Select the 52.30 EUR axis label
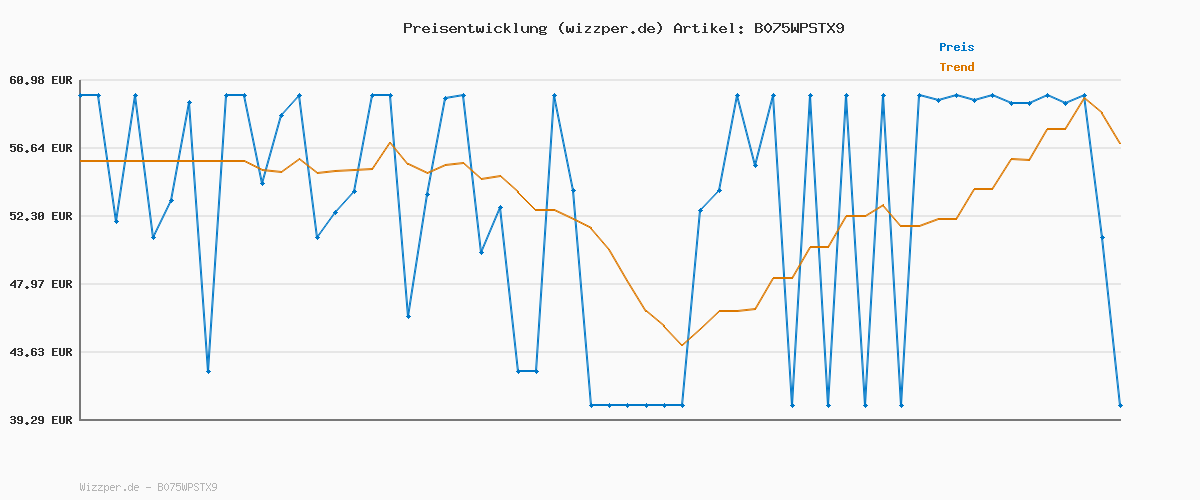The width and height of the screenshot is (1200, 500). (x=41, y=216)
